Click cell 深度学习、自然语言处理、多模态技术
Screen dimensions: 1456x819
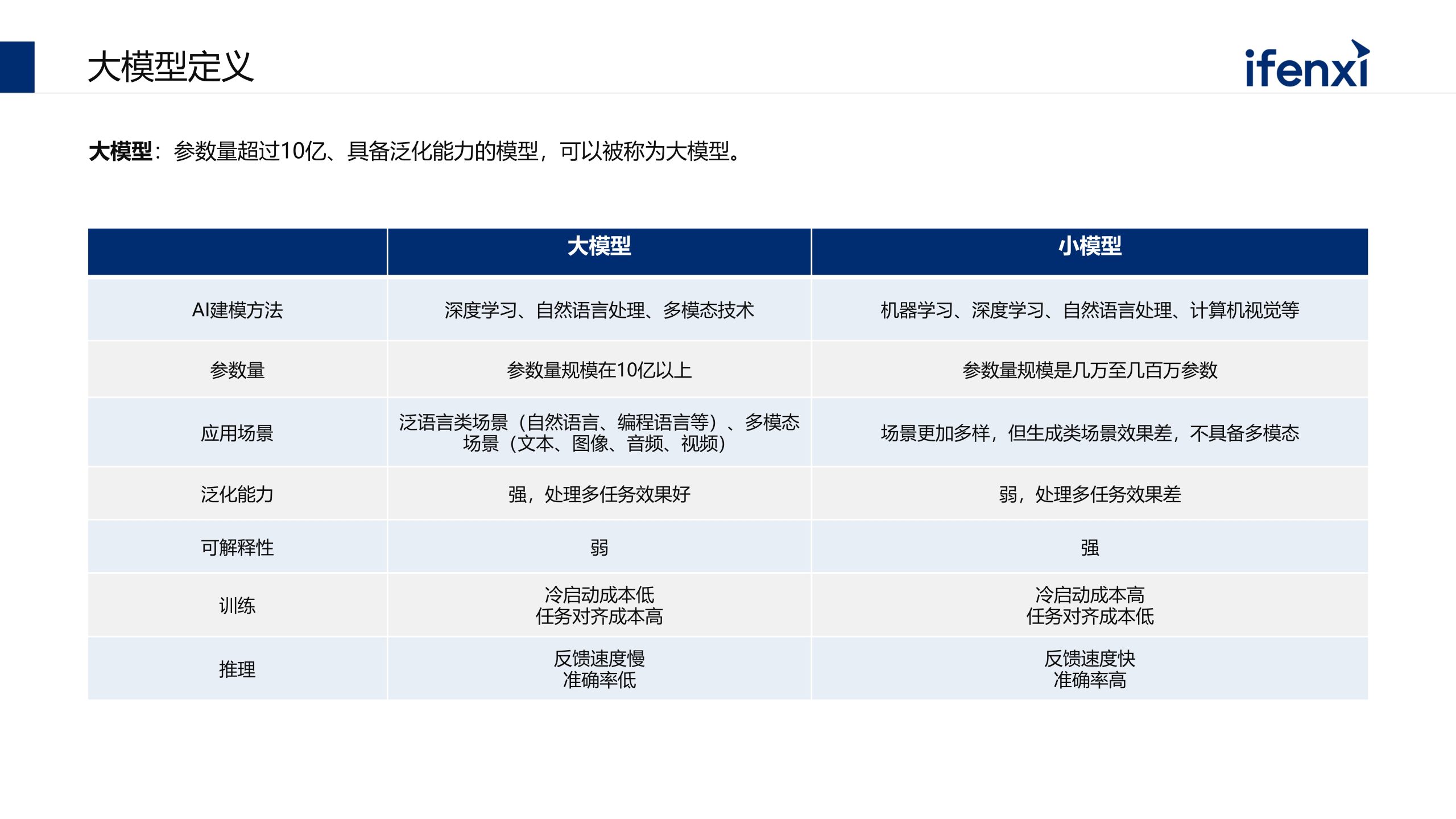pyautogui.click(x=599, y=310)
